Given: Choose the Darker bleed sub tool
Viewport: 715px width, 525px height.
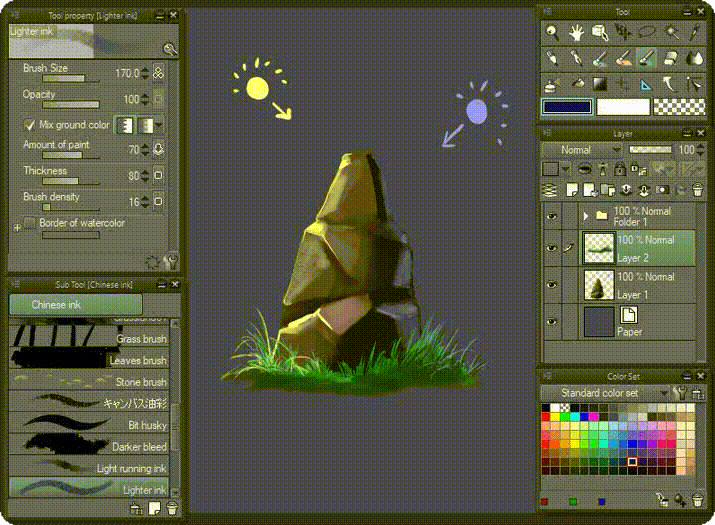Looking at the screenshot, I should click(89, 445).
